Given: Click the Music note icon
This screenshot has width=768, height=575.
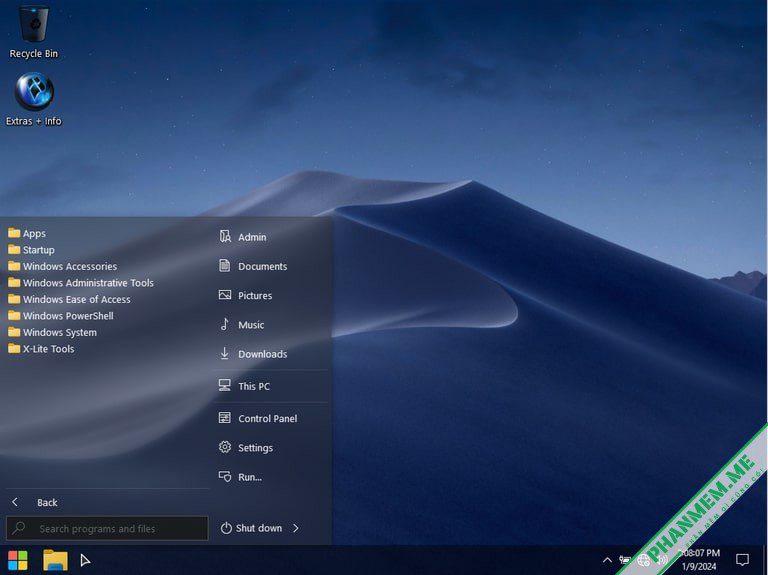Looking at the screenshot, I should tap(225, 324).
